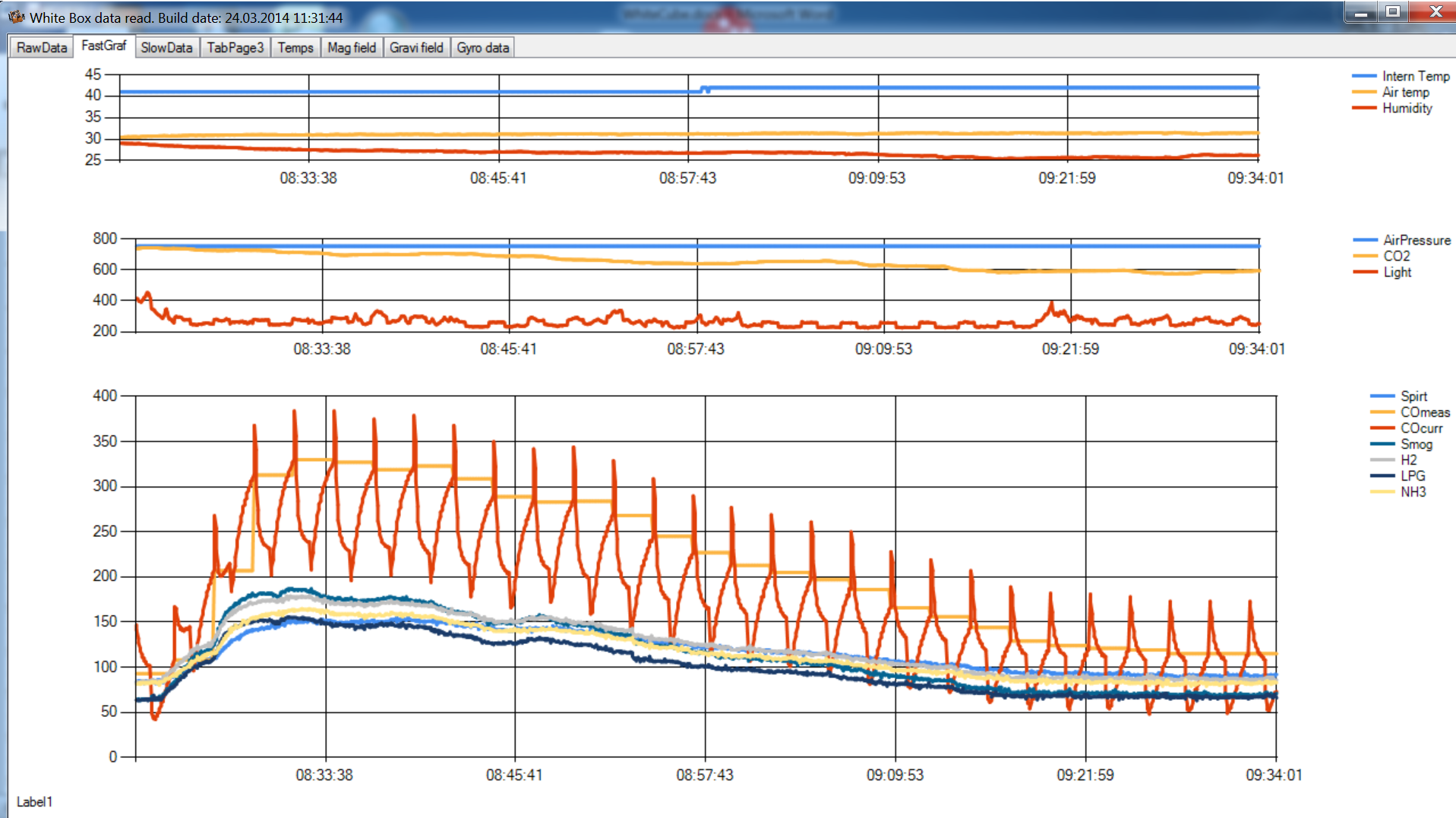Click the 09:34:01 label under the gas chart

tap(1274, 775)
